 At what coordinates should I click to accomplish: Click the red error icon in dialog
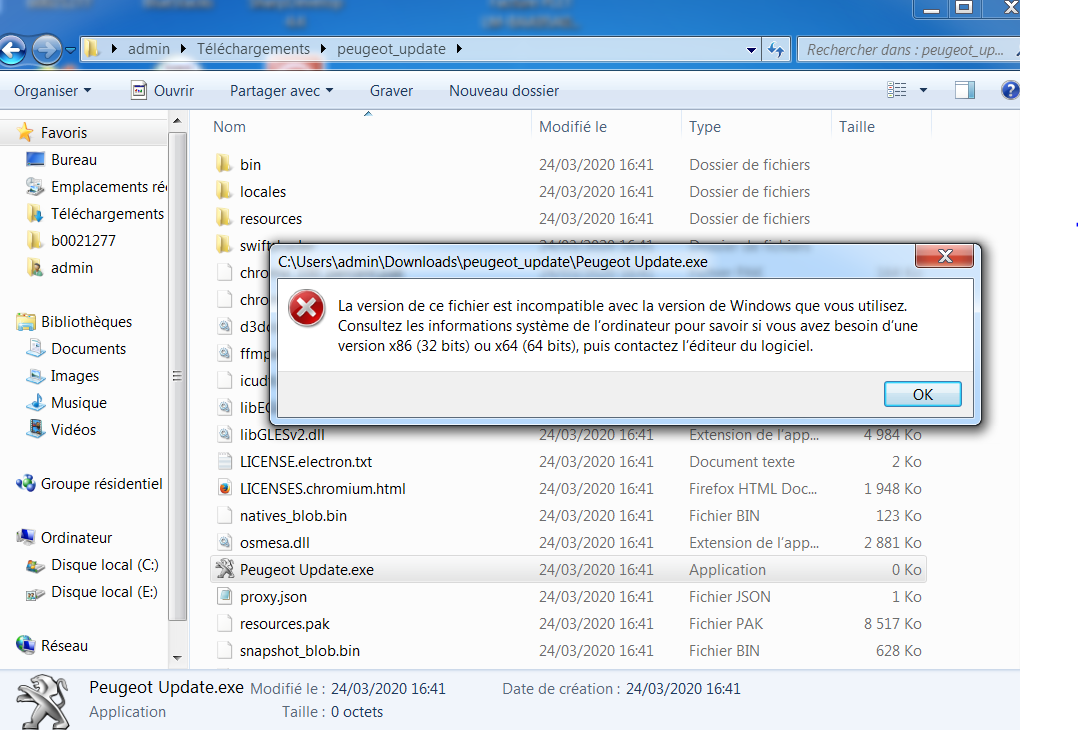[x=307, y=308]
